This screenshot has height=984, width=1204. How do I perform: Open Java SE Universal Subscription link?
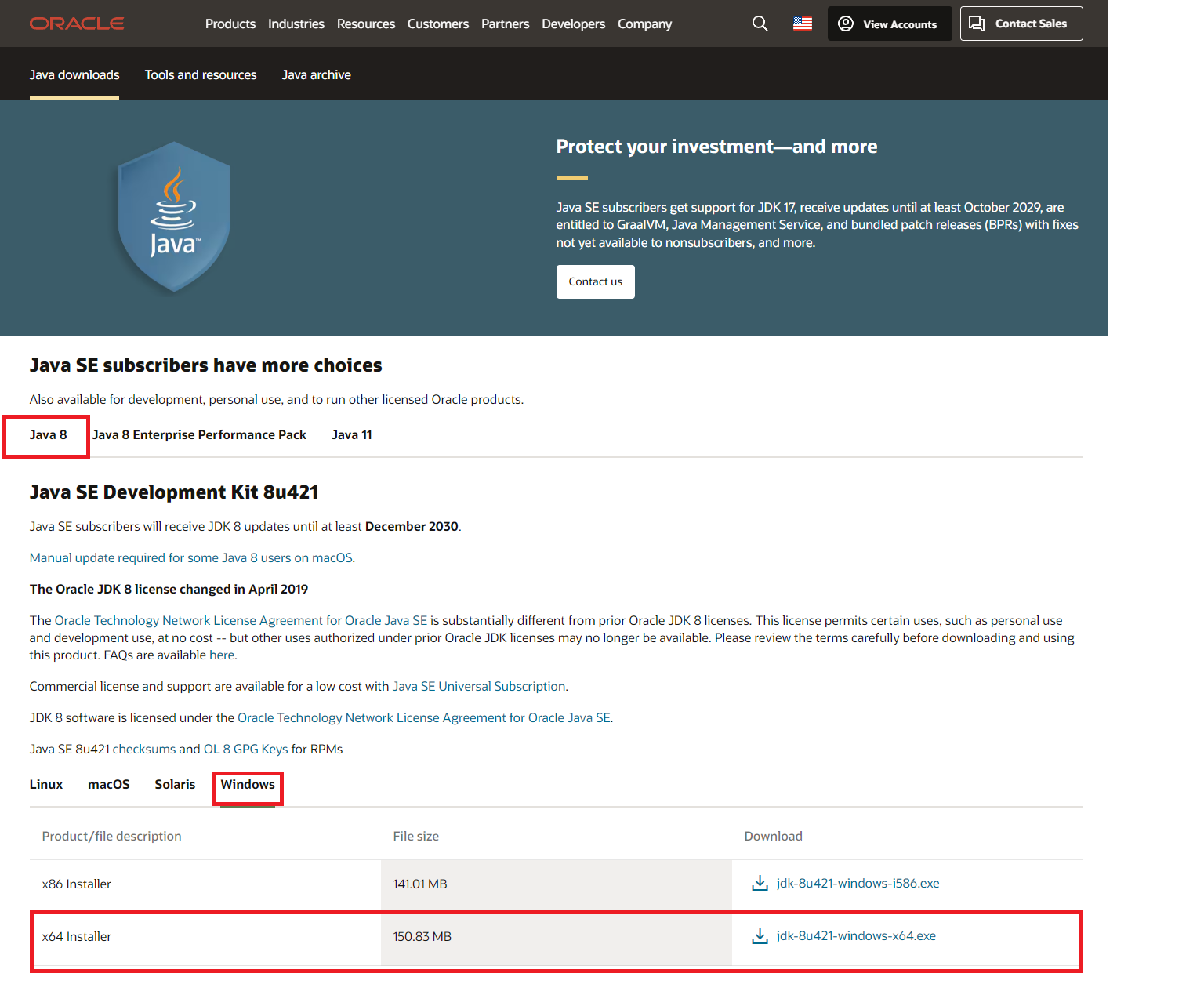click(x=479, y=687)
